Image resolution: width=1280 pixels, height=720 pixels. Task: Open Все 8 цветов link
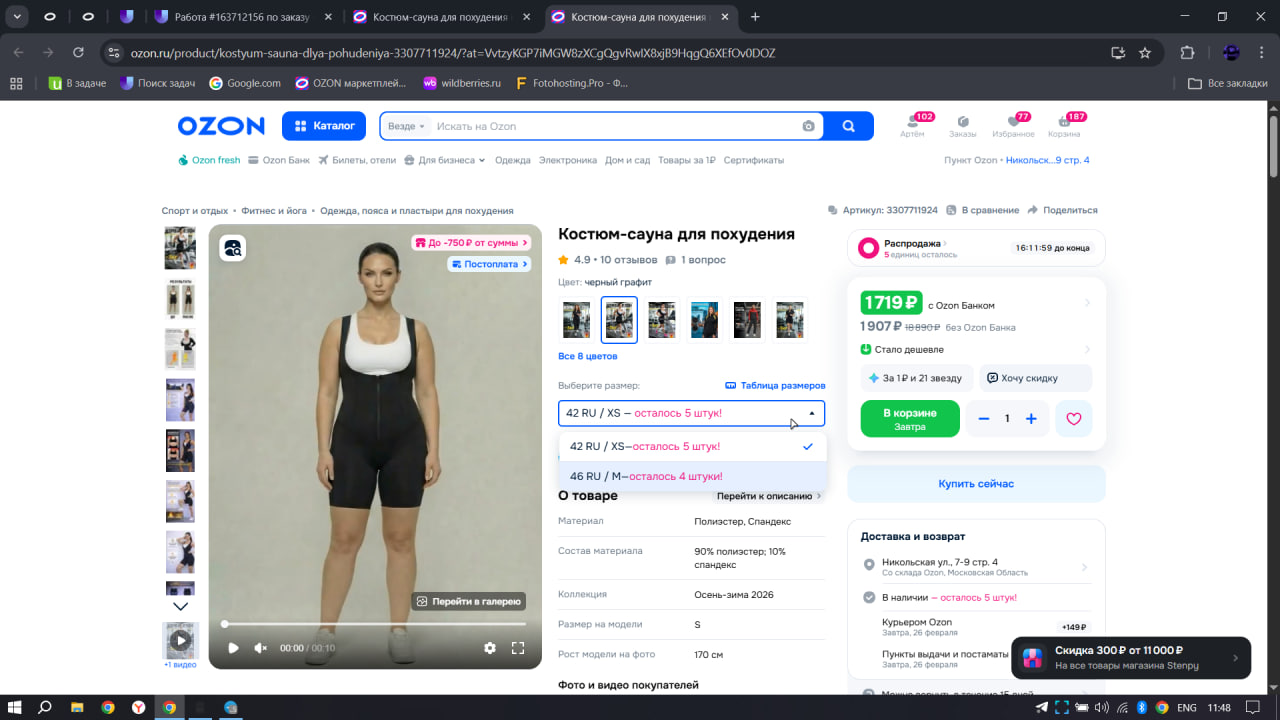point(588,356)
